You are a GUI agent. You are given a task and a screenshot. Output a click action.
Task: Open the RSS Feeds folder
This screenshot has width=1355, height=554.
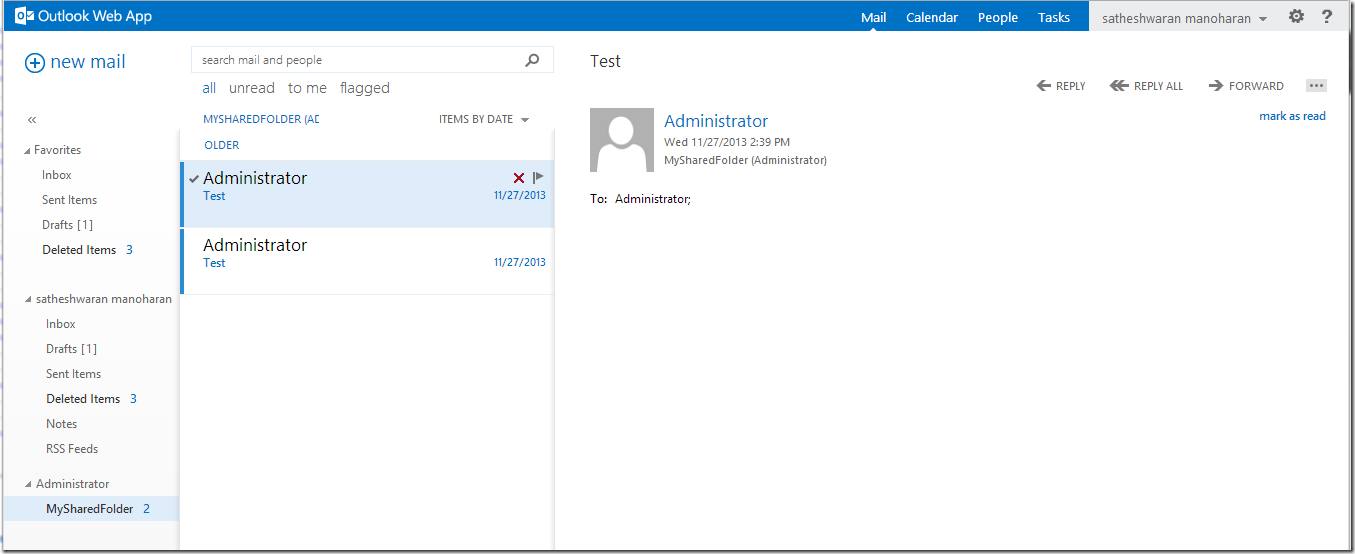(x=72, y=449)
